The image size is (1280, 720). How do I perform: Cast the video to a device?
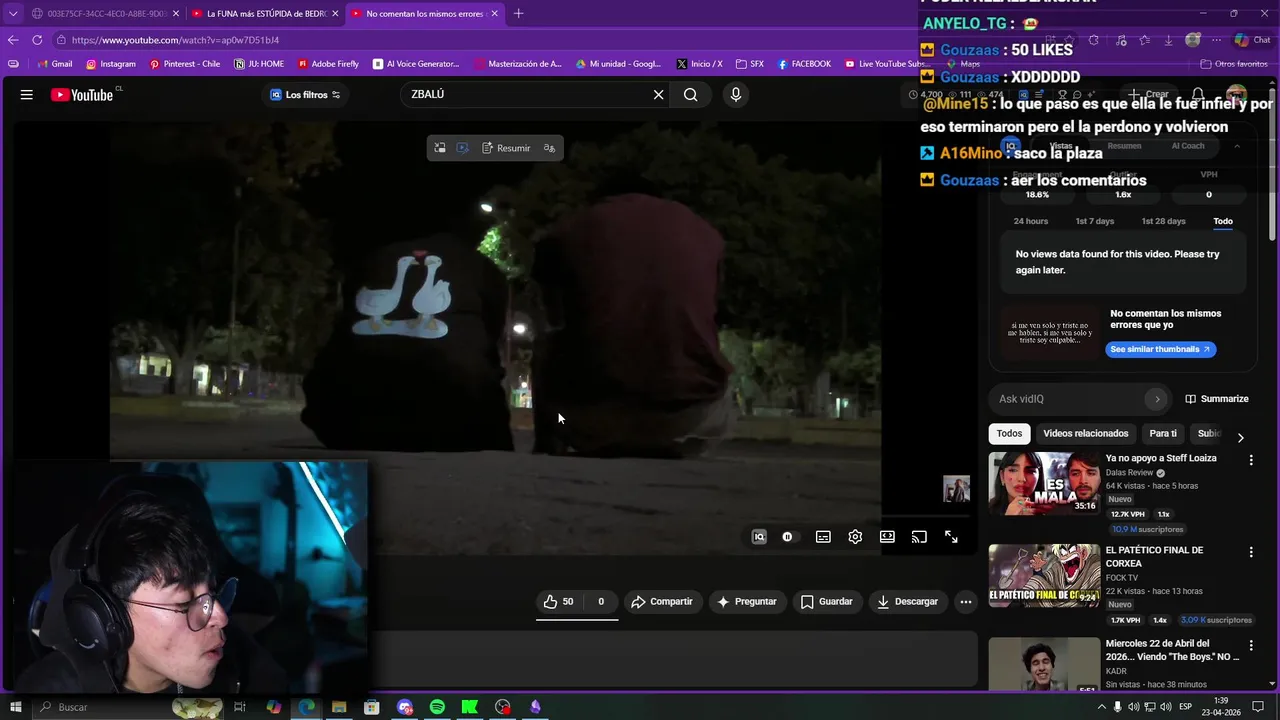pyautogui.click(x=919, y=537)
